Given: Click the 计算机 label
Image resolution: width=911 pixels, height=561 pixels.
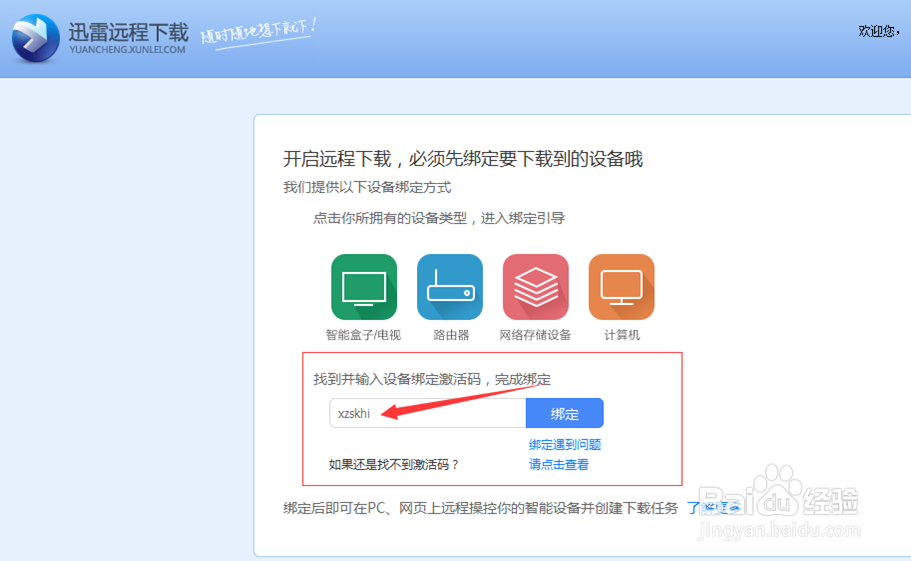Looking at the screenshot, I should [622, 335].
